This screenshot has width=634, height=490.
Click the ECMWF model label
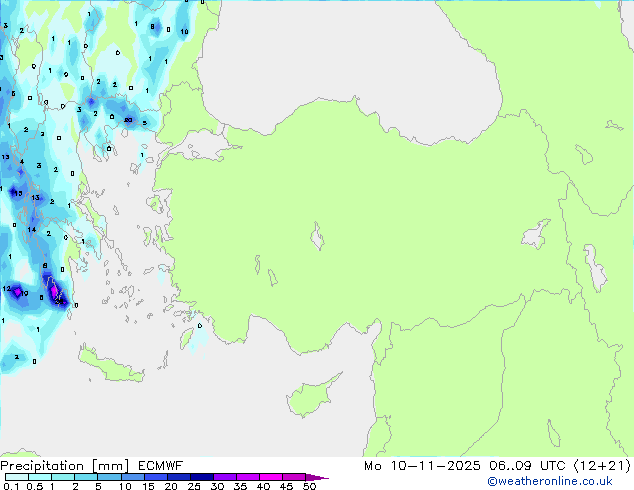(x=161, y=466)
